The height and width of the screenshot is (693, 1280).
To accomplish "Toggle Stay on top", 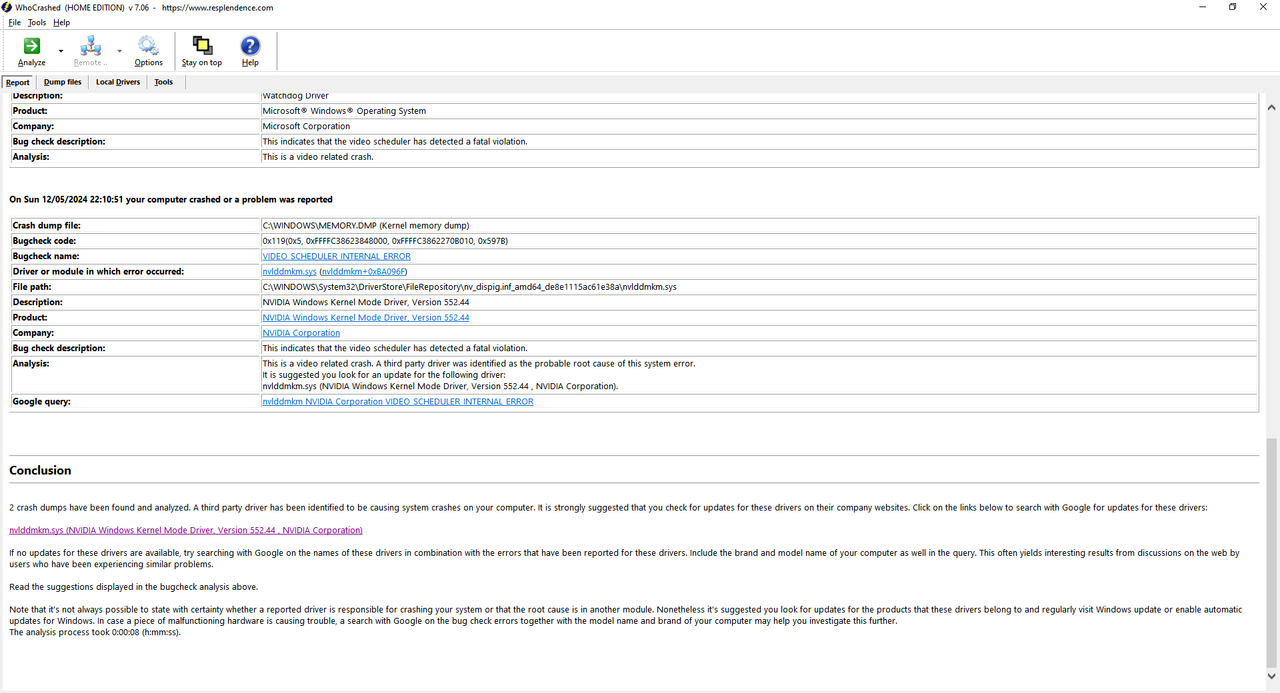I will (202, 51).
